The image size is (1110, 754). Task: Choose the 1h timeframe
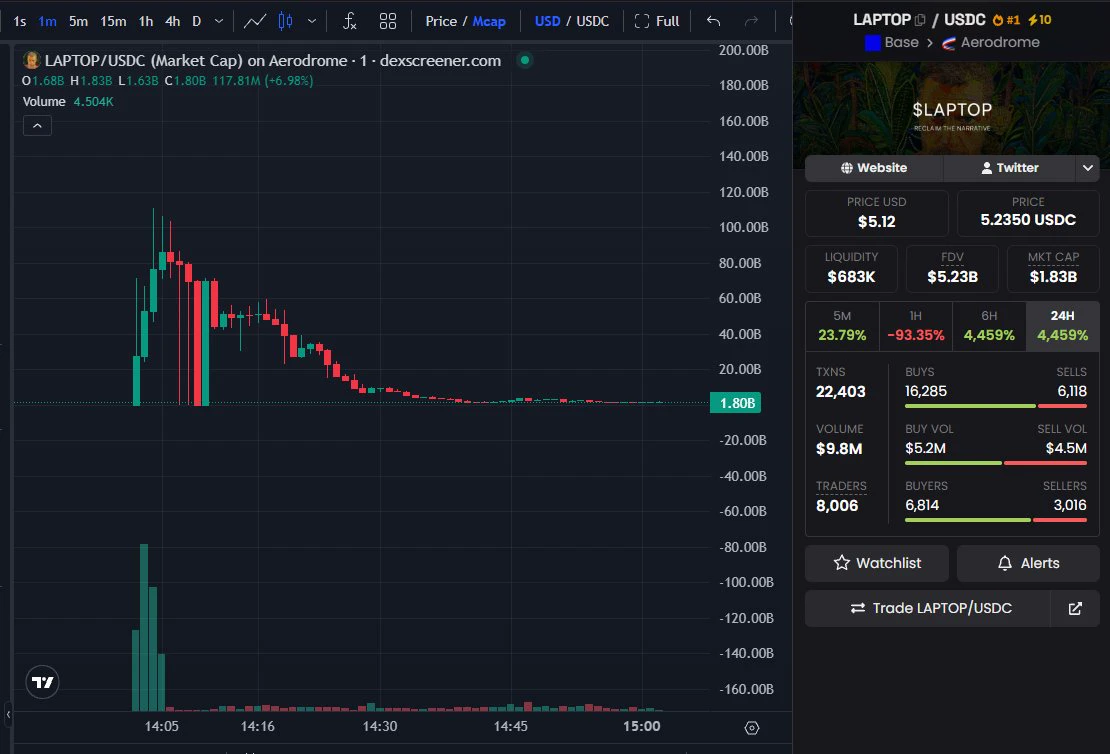point(146,21)
